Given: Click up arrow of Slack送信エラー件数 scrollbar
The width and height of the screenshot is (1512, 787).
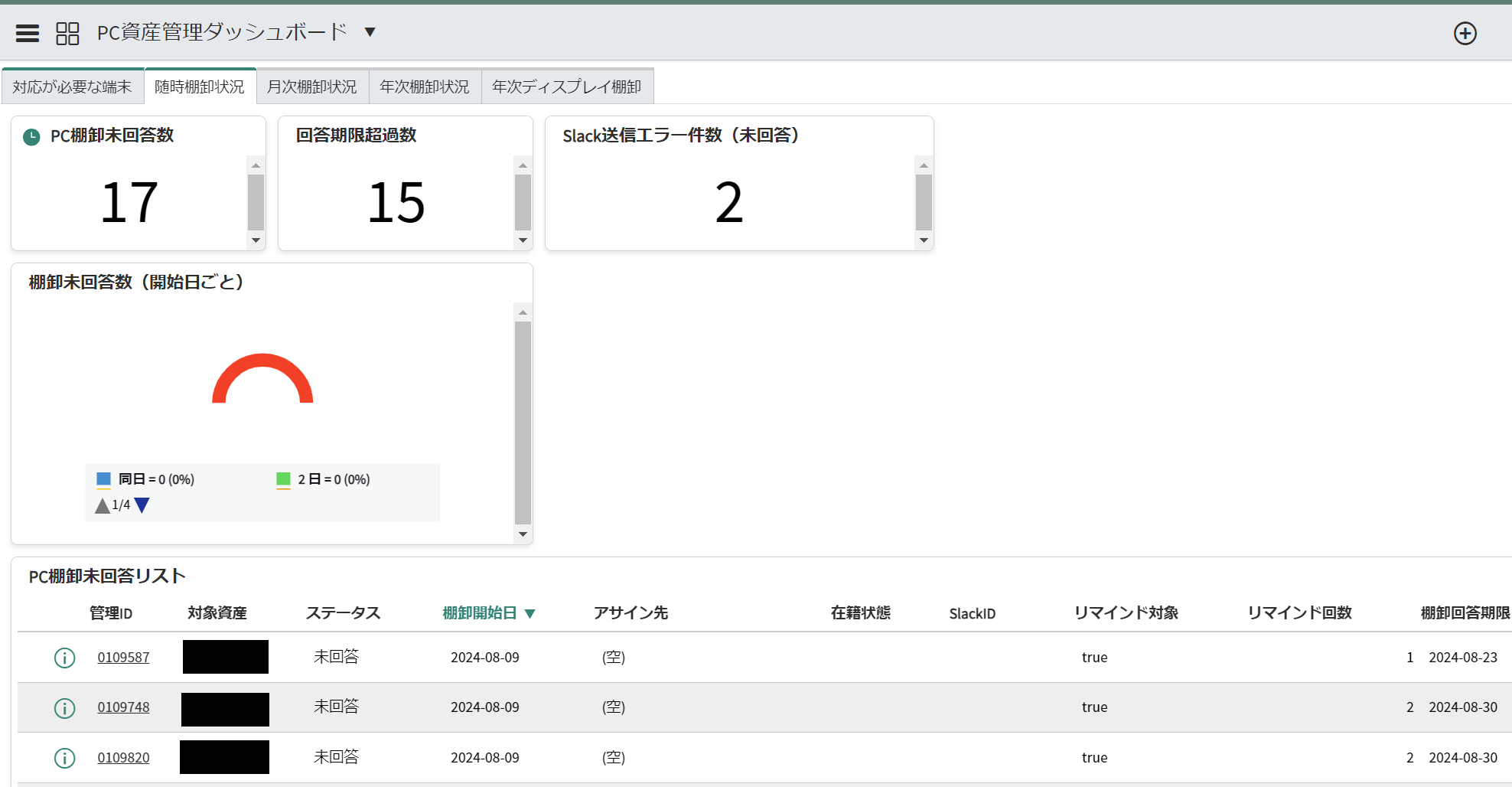Looking at the screenshot, I should [924, 165].
